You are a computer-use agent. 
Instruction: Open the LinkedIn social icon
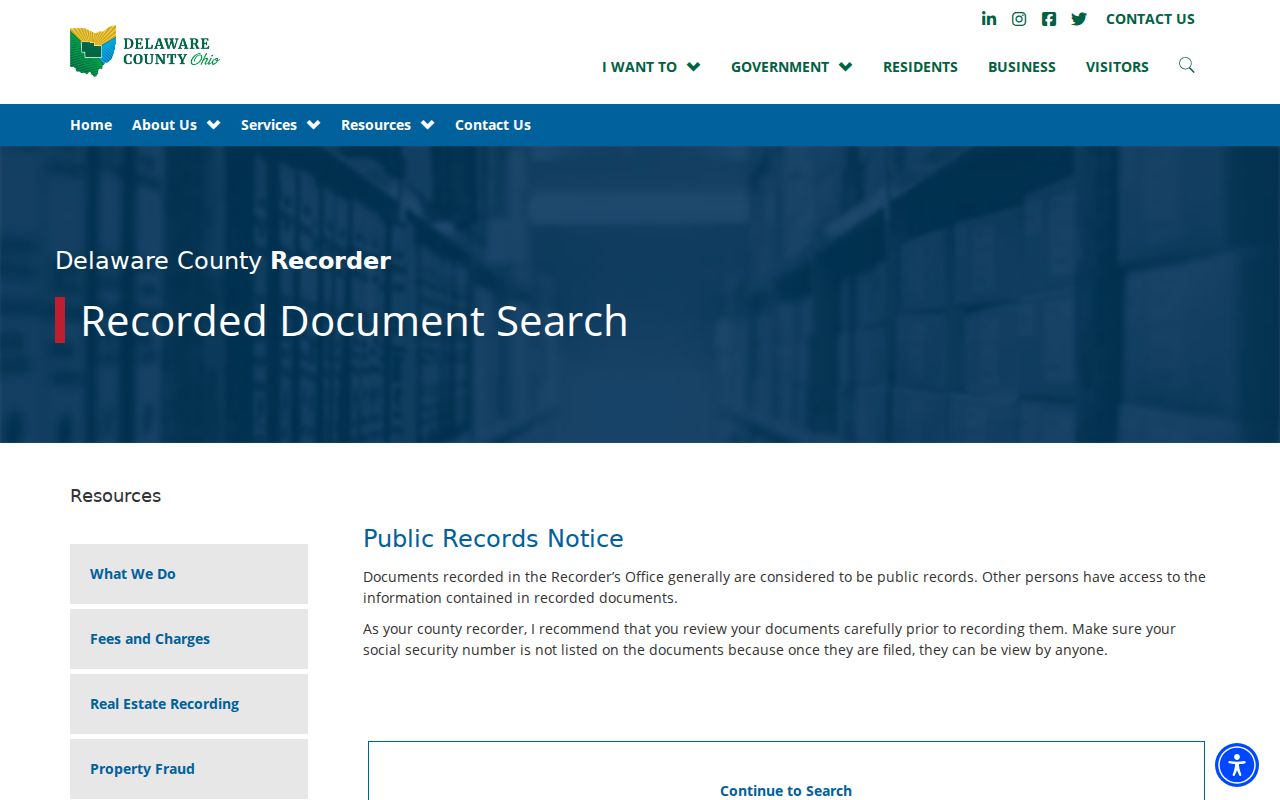click(989, 19)
